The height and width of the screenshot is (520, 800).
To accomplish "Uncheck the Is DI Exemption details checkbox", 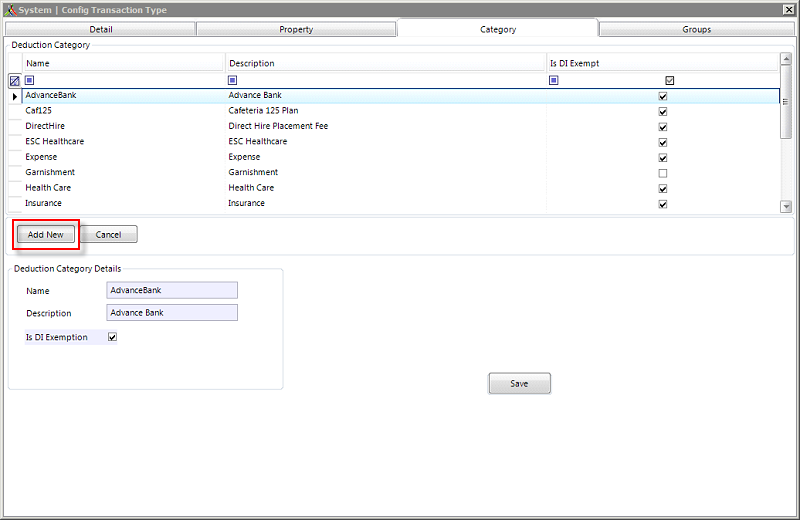I will (112, 337).
